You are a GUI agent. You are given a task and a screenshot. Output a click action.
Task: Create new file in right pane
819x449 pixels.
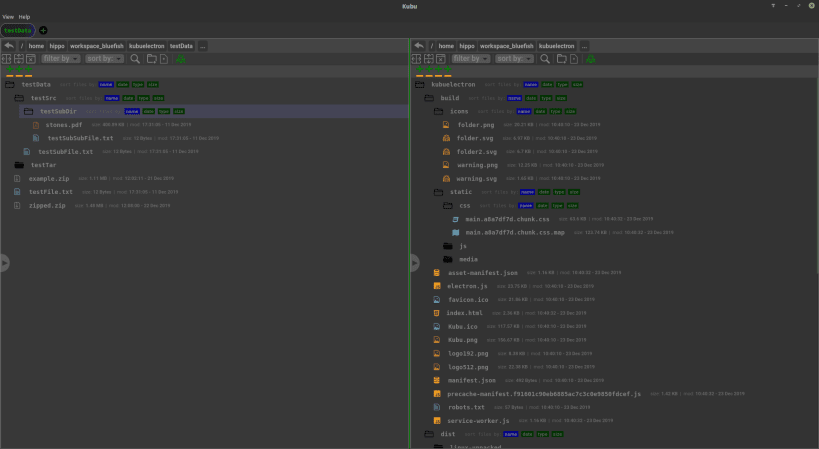(x=574, y=59)
